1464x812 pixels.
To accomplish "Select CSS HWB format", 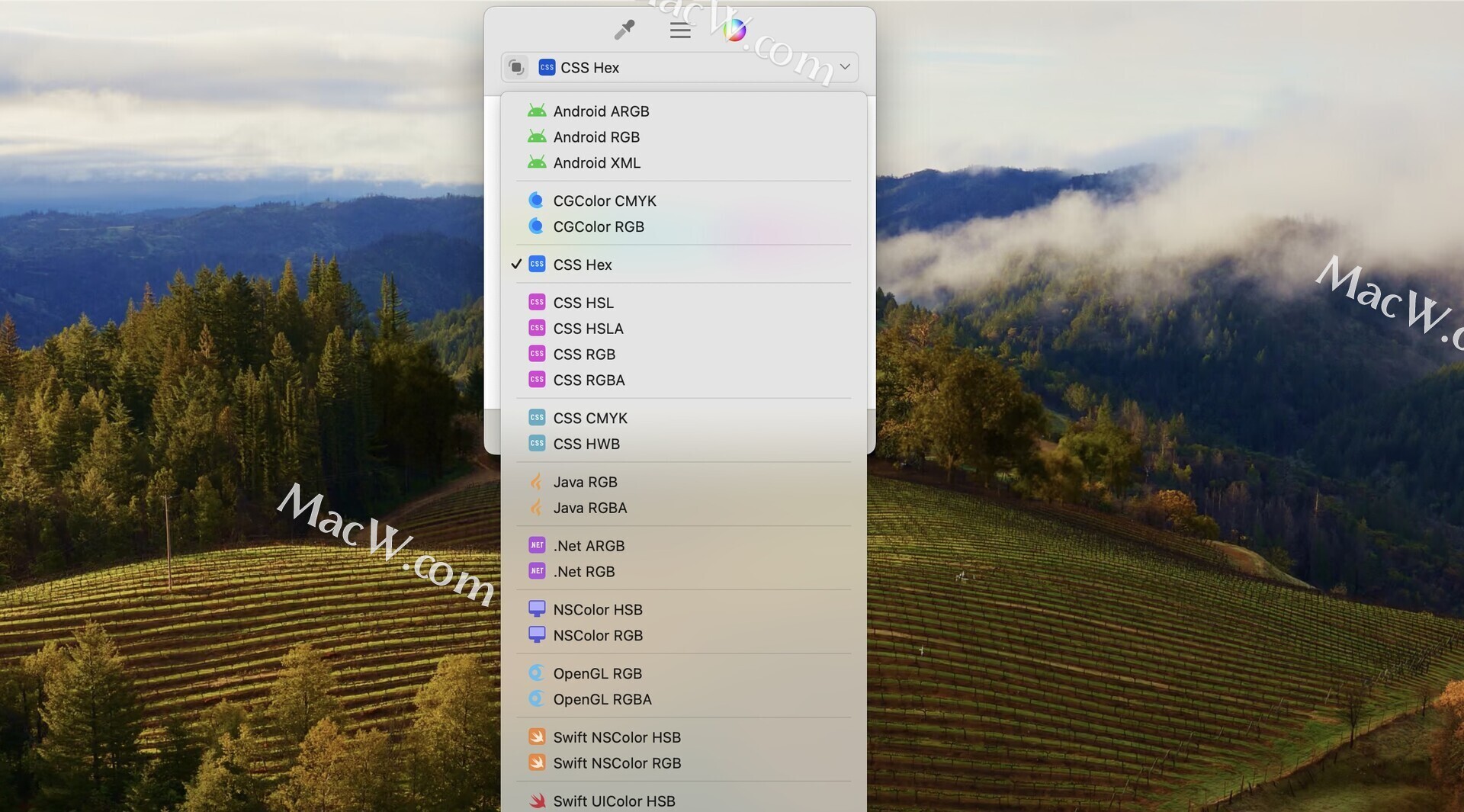I will coord(683,445).
